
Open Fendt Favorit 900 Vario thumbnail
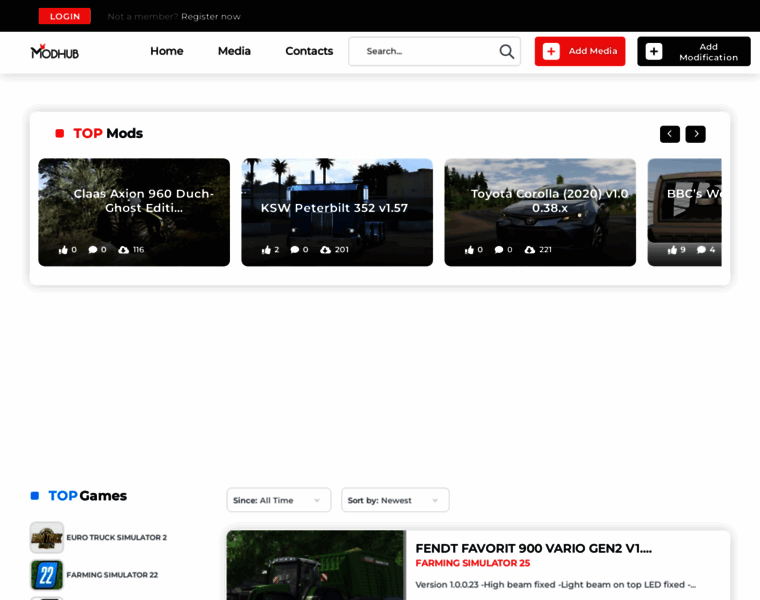click(x=316, y=566)
